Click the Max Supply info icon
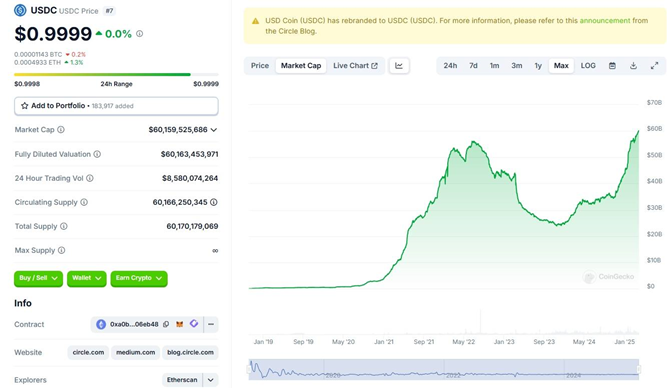 62,250
